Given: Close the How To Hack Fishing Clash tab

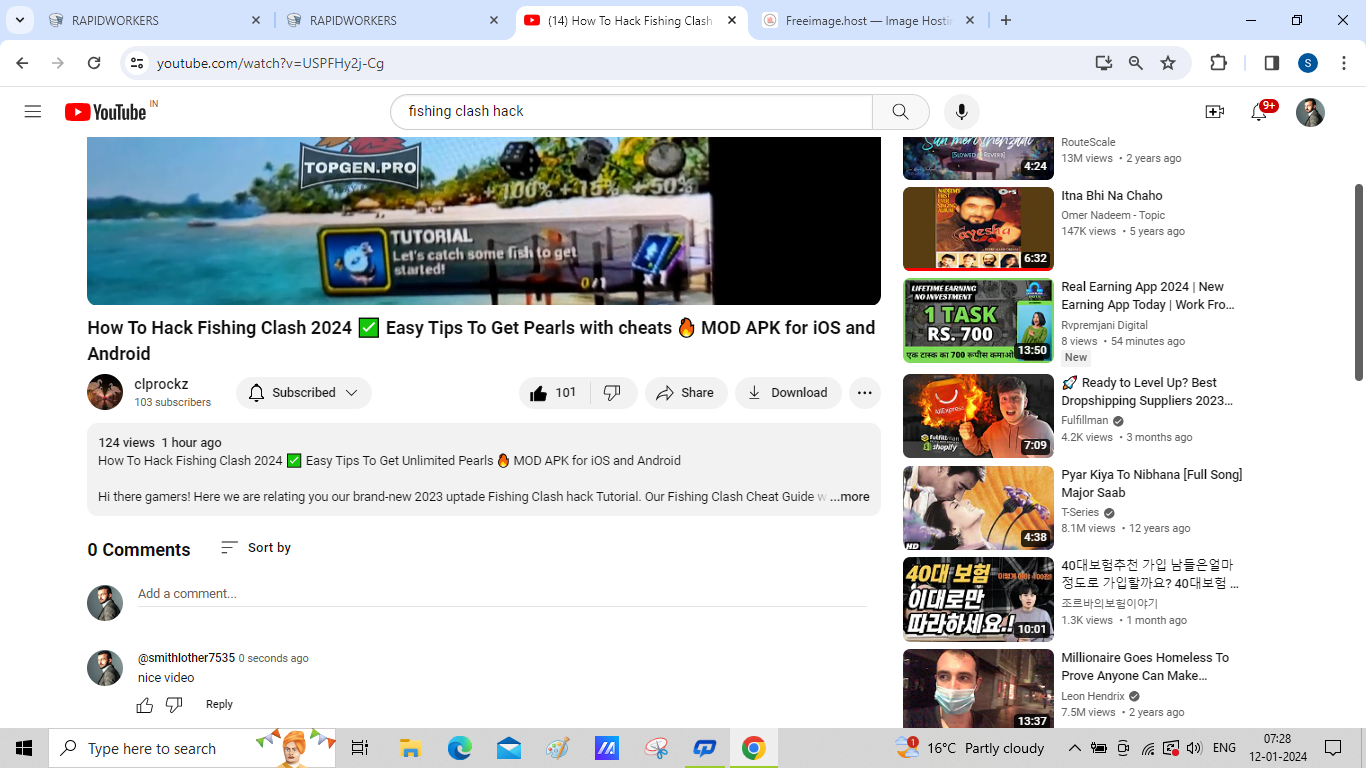Looking at the screenshot, I should [732, 20].
